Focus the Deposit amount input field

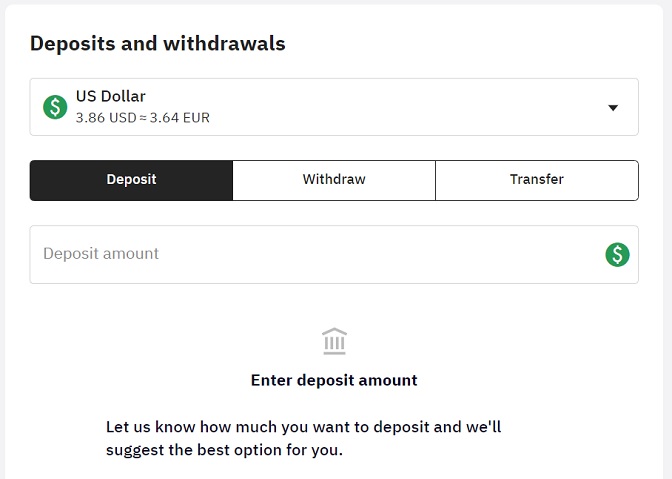[310, 254]
